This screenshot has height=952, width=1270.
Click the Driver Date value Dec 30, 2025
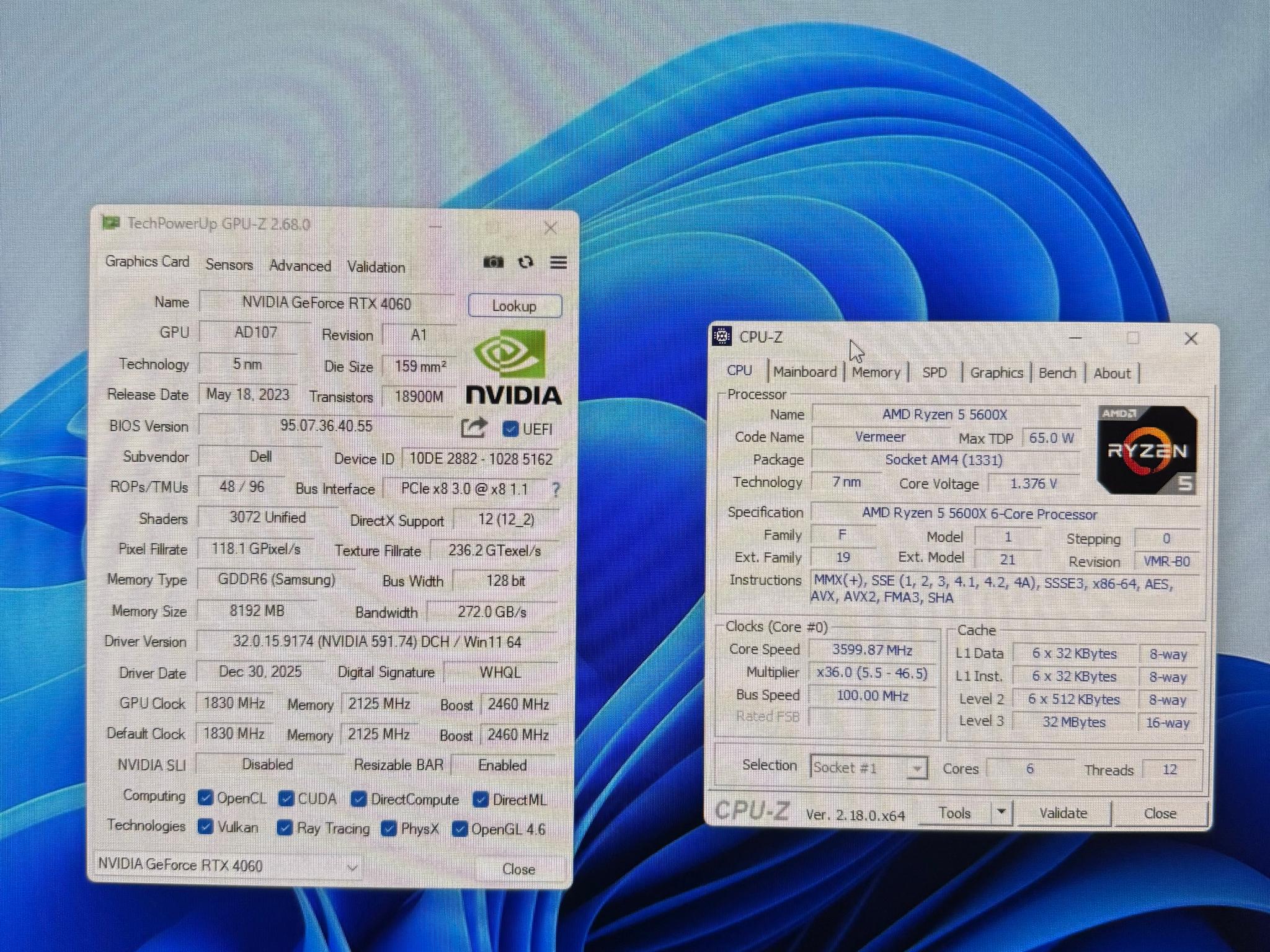pyautogui.click(x=260, y=672)
